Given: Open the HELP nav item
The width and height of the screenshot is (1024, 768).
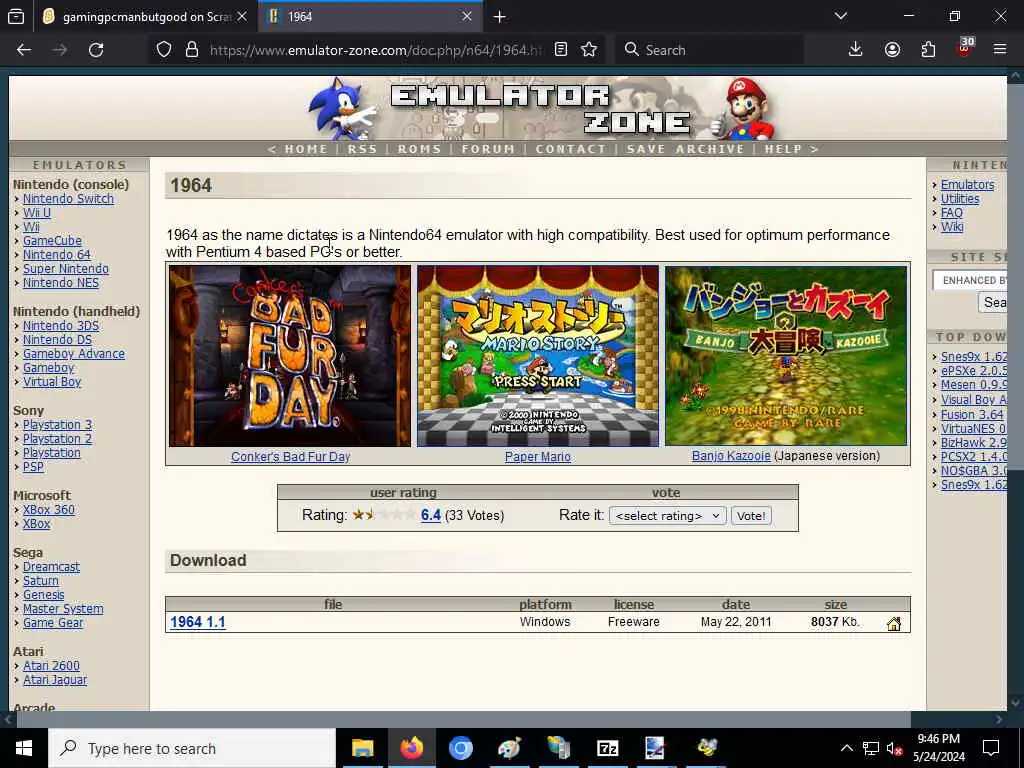Looking at the screenshot, I should pyautogui.click(x=783, y=149).
